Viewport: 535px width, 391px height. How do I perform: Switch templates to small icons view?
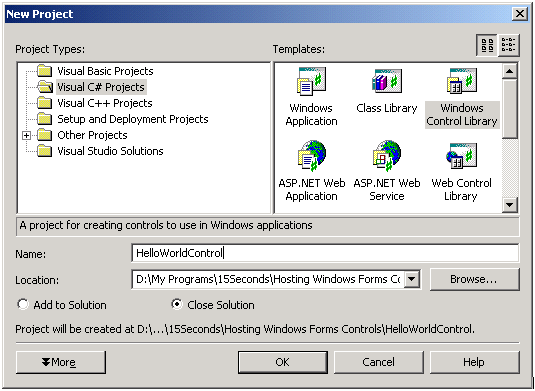tap(508, 45)
